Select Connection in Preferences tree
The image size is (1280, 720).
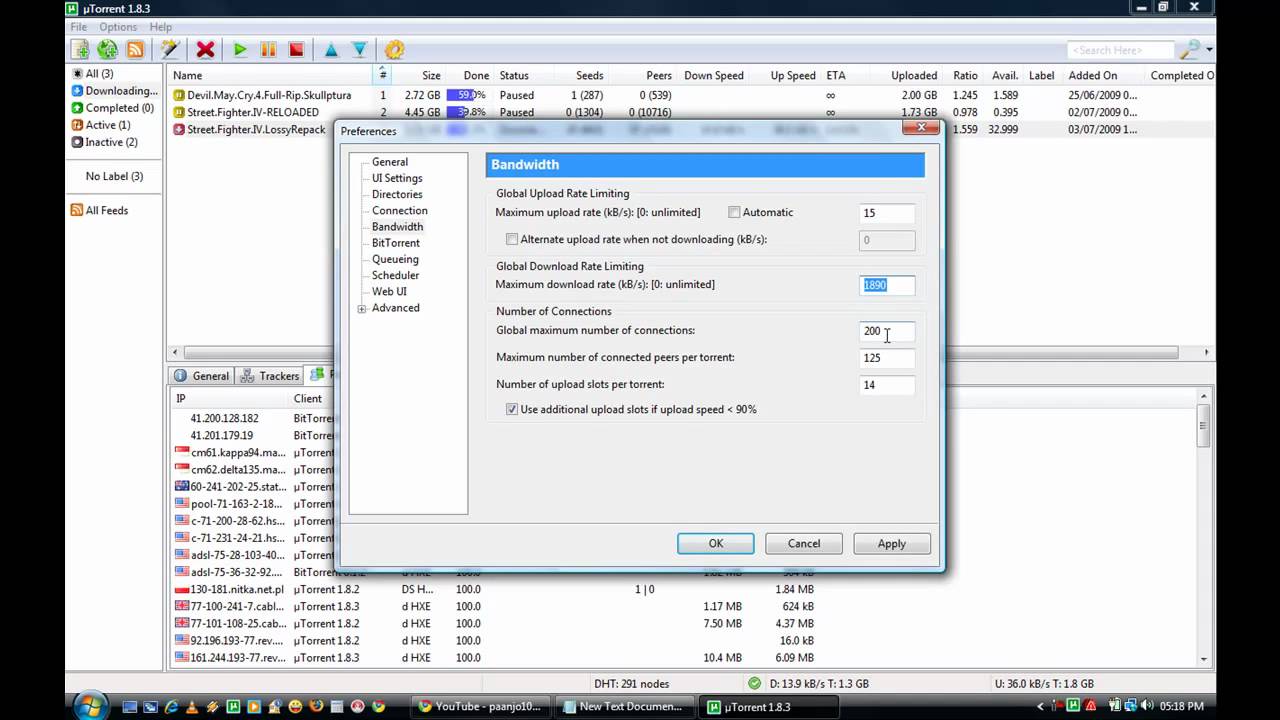click(x=400, y=210)
